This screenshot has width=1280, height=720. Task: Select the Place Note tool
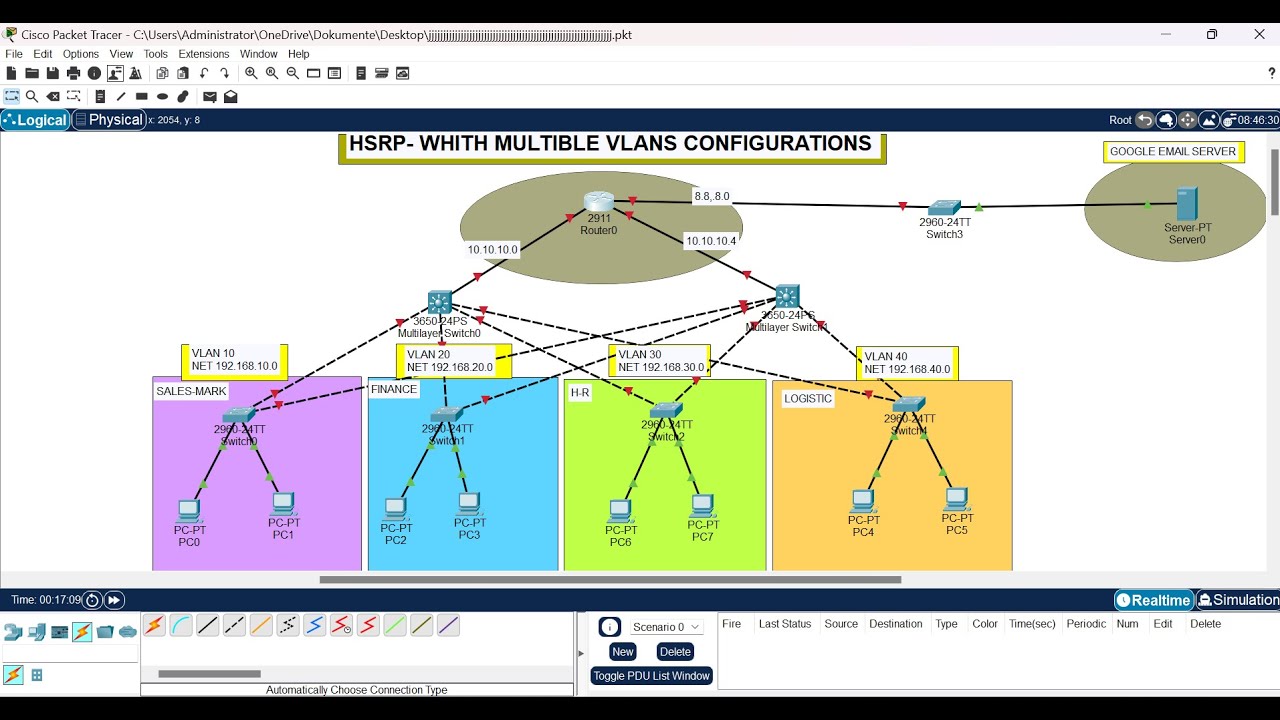[x=100, y=97]
